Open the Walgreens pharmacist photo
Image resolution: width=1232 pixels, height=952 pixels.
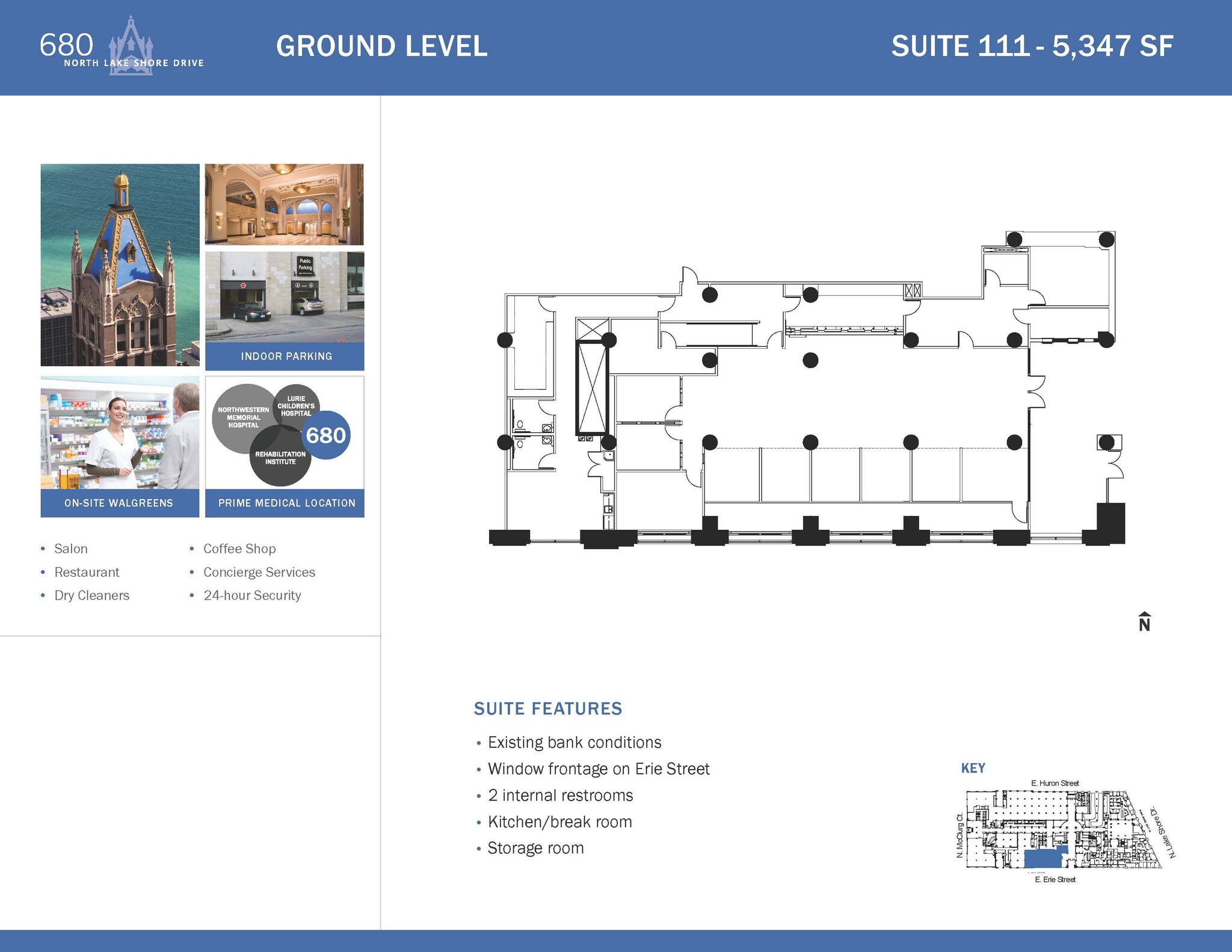tap(120, 432)
